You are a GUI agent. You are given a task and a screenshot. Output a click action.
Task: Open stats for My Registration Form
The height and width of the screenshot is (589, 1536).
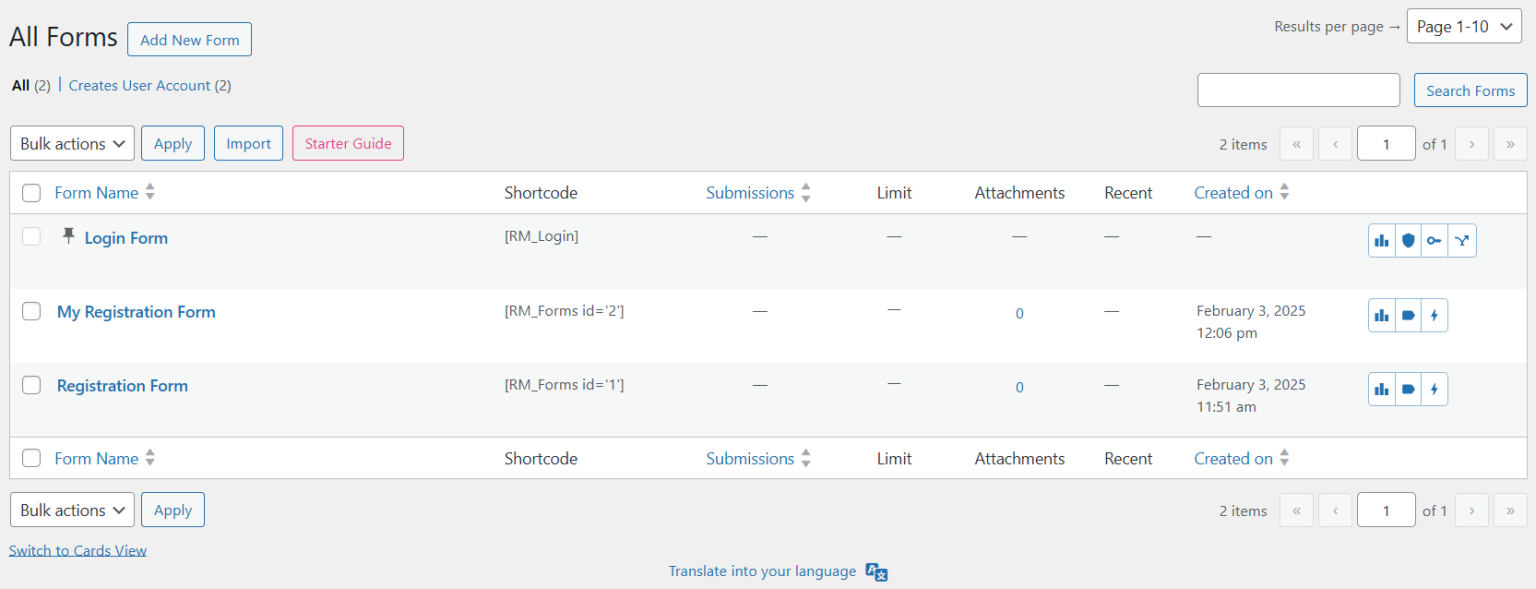(1381, 314)
